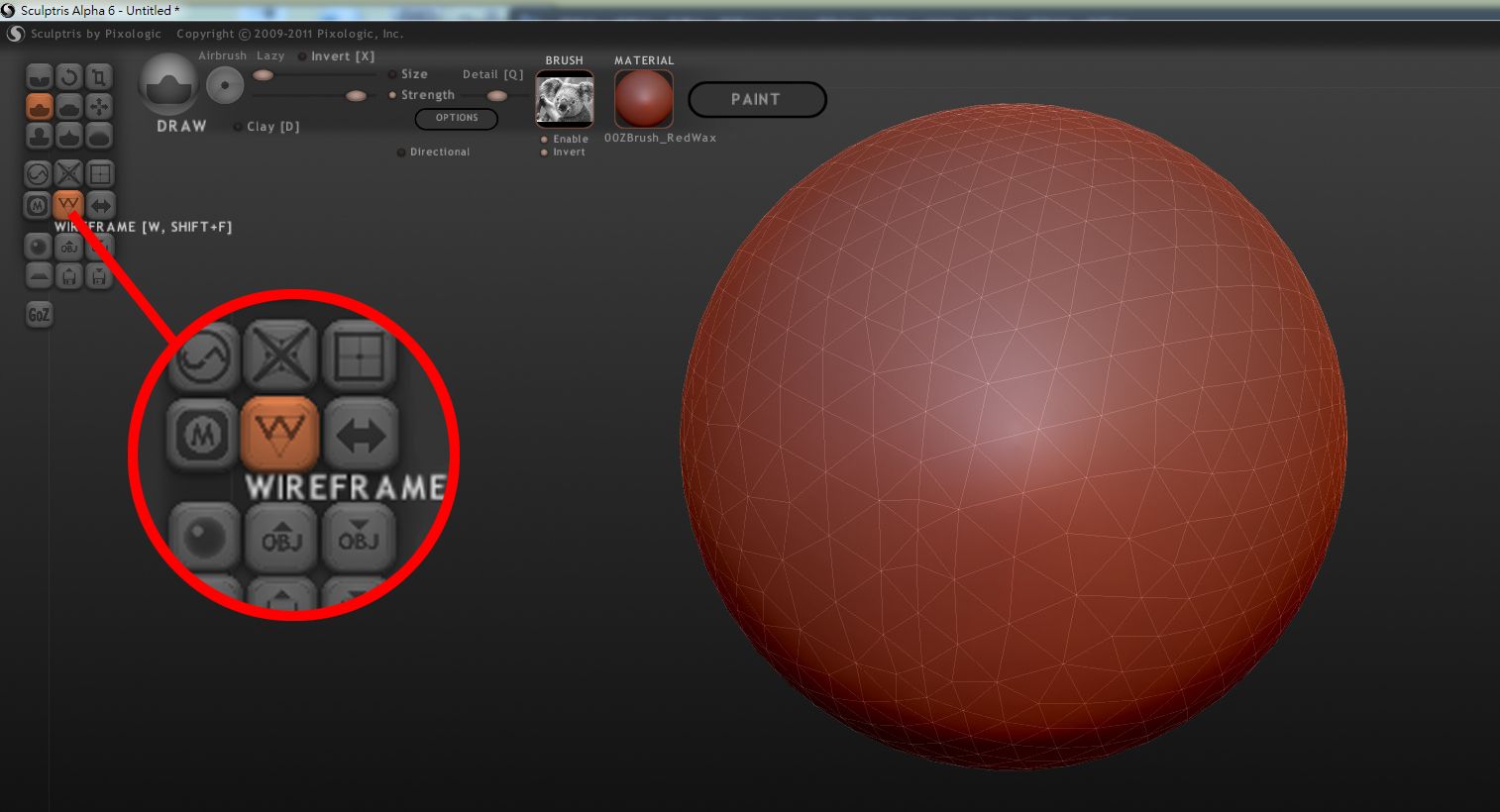Toggle the Size pressure dot
The width and height of the screenshot is (1500, 812).
[392, 74]
